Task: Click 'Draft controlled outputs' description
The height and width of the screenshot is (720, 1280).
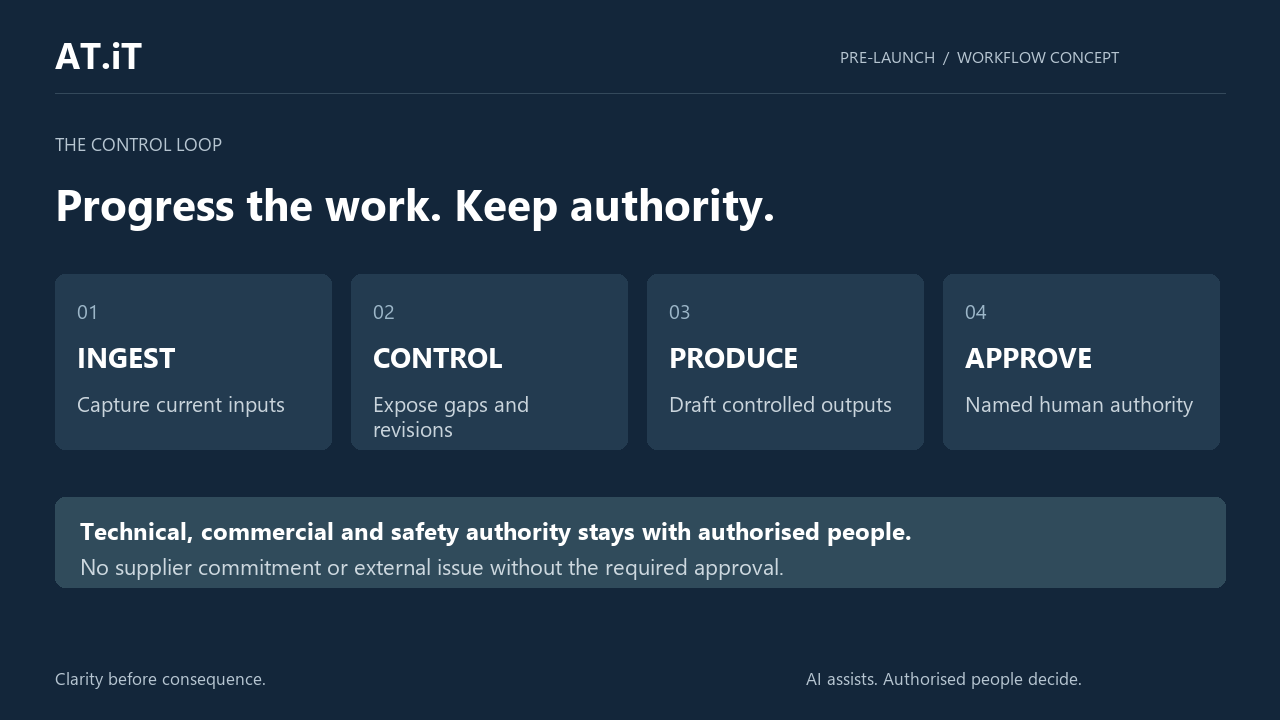Action: 780,405
